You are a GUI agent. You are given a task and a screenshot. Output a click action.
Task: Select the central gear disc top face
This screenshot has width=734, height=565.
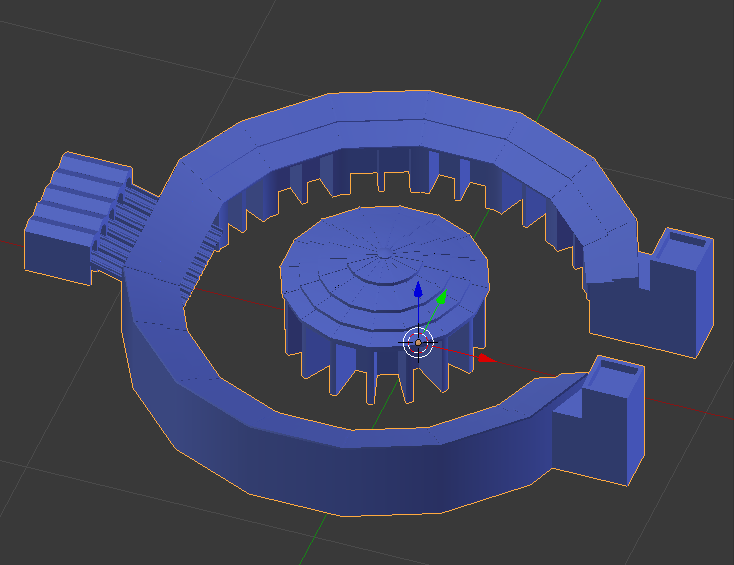(x=384, y=276)
